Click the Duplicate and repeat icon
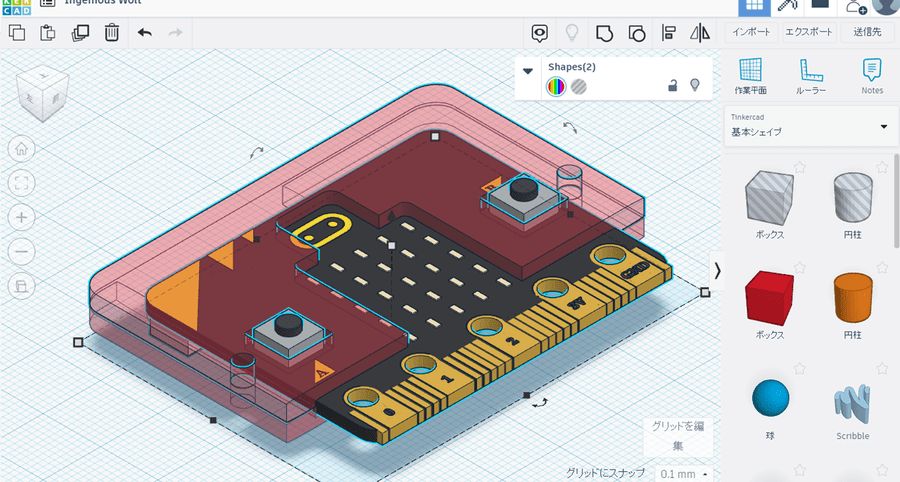Screen dimensions: 900x482 coord(80,33)
